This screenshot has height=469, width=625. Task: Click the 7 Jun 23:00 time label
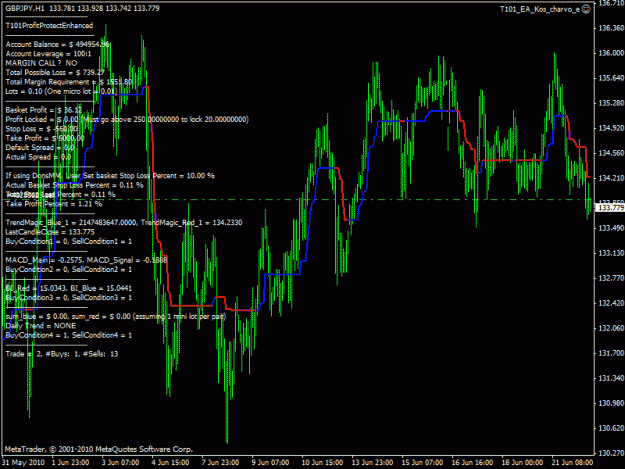pos(220,463)
